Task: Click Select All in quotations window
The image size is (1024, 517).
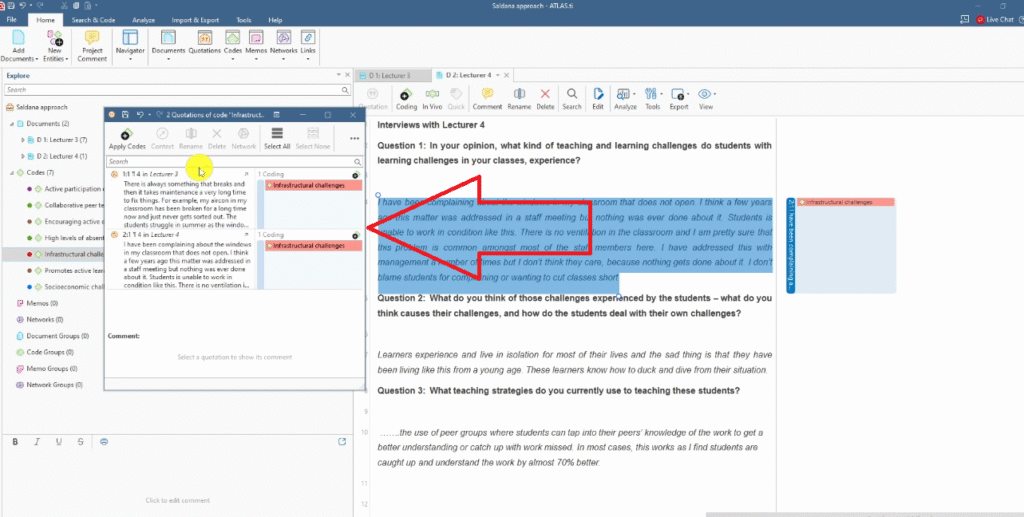Action: pyautogui.click(x=277, y=138)
